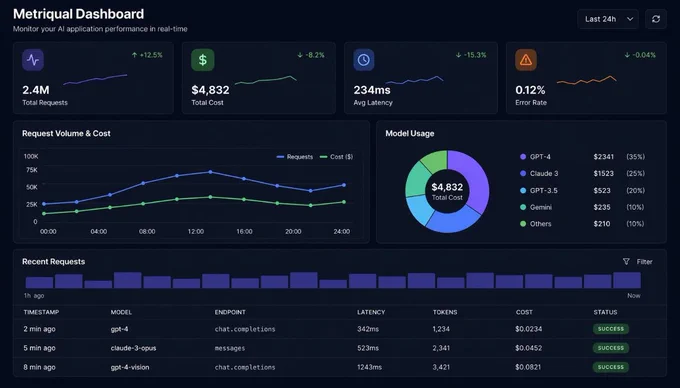
Task: Click the Total Requests pulse icon
Action: pyautogui.click(x=33, y=60)
